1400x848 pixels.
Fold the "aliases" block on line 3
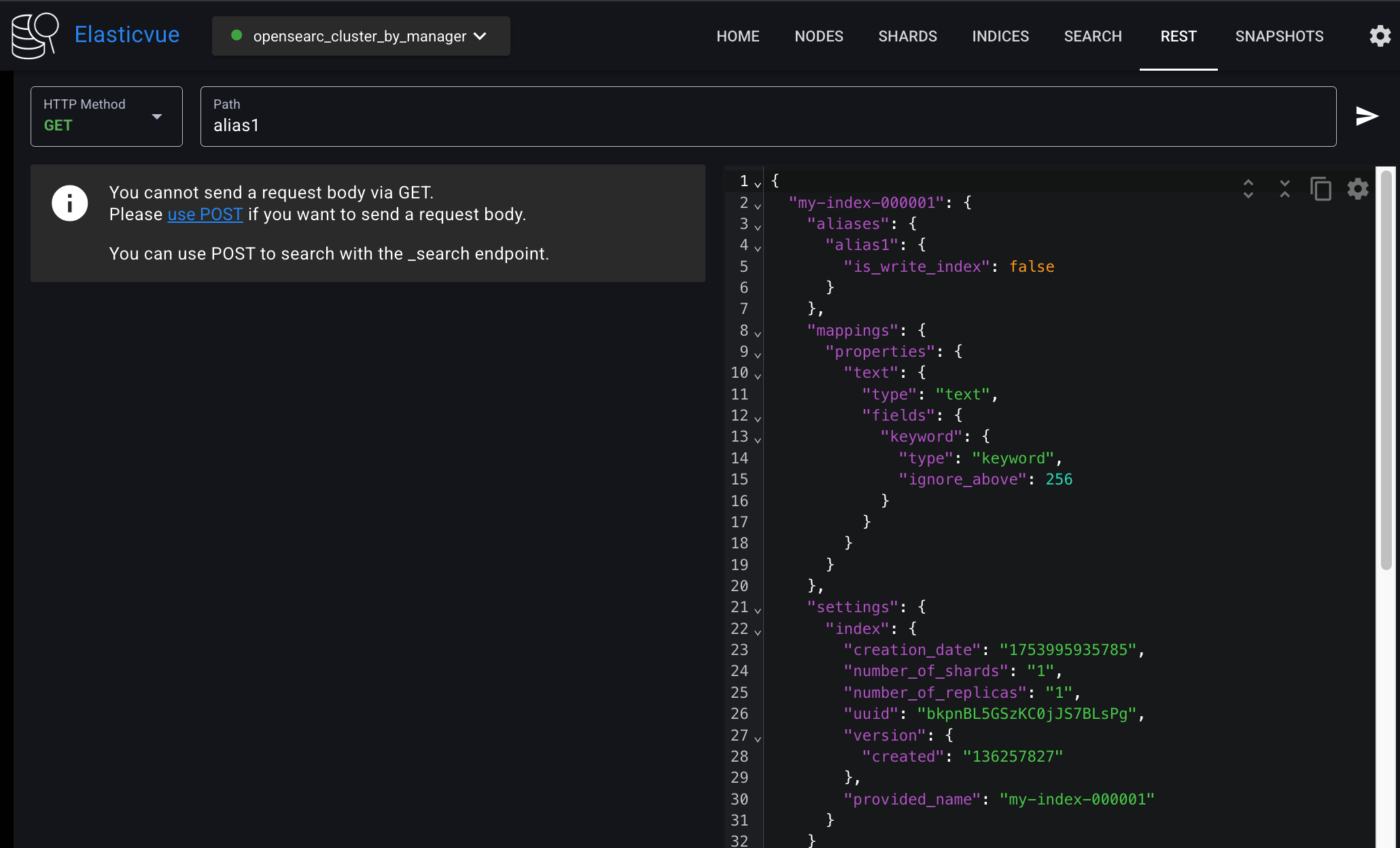pyautogui.click(x=758, y=226)
